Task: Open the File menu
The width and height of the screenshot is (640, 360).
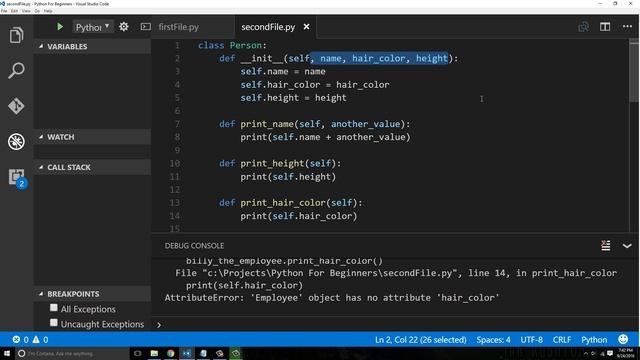Action: (x=4, y=11)
